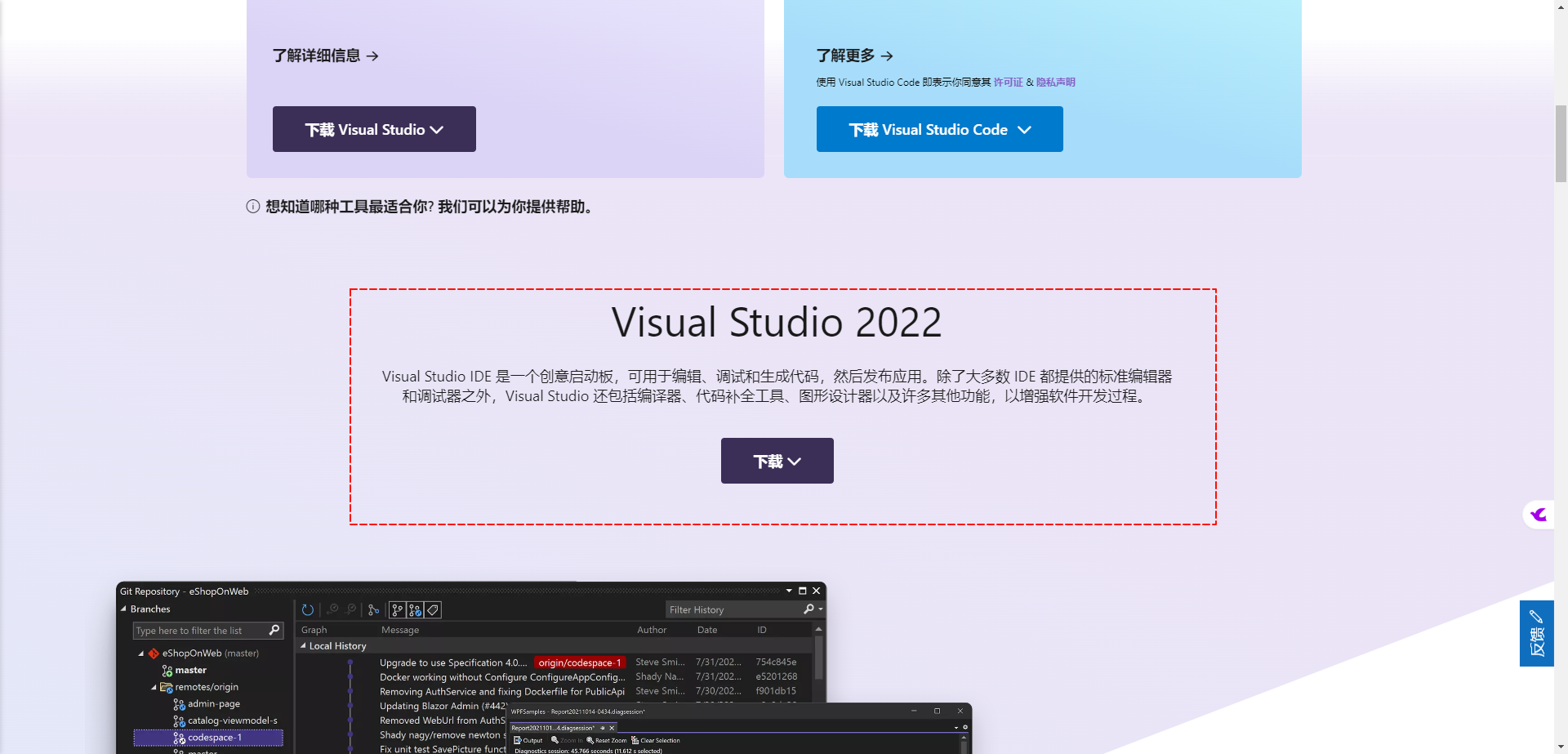Toggle remote branches display in the commit graph
The image size is (1568, 754).
tap(412, 609)
